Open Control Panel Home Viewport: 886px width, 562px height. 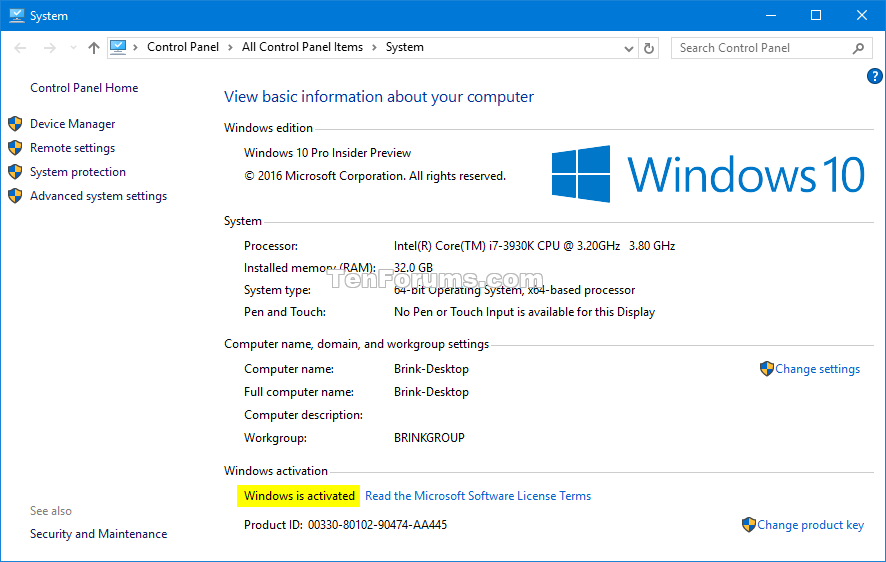(84, 88)
